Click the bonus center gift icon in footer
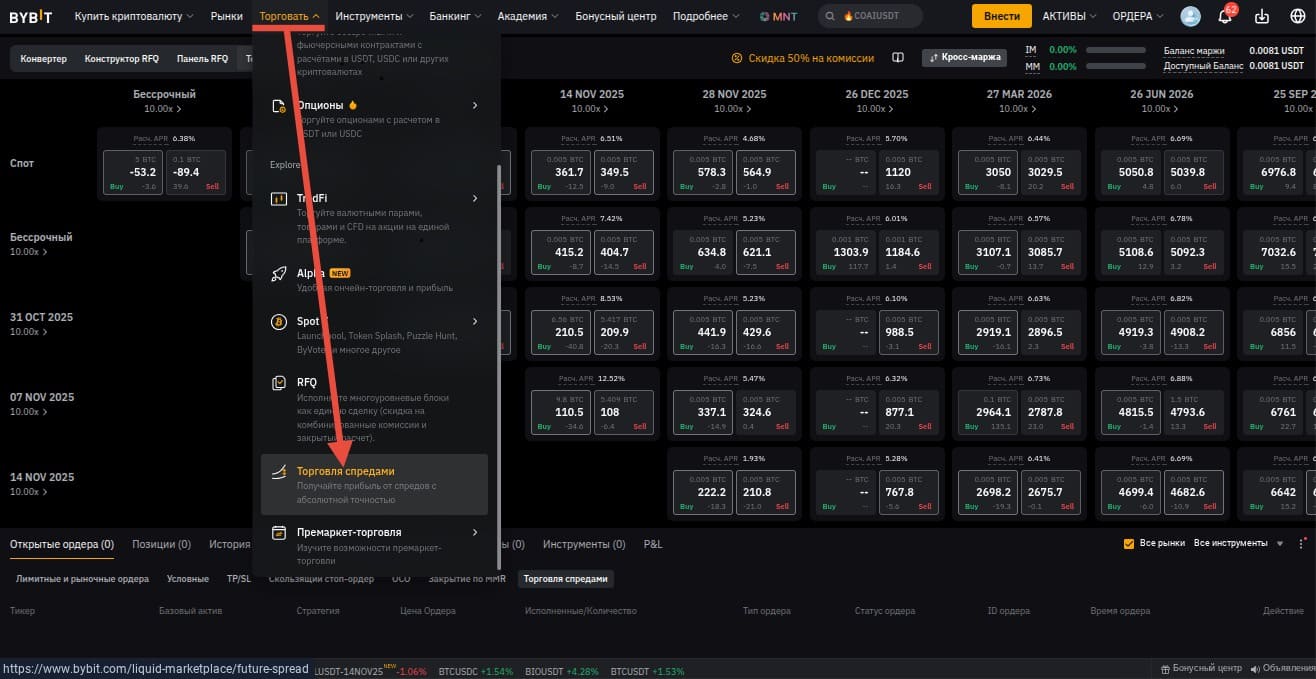The height and width of the screenshot is (679, 1316). (x=1165, y=669)
